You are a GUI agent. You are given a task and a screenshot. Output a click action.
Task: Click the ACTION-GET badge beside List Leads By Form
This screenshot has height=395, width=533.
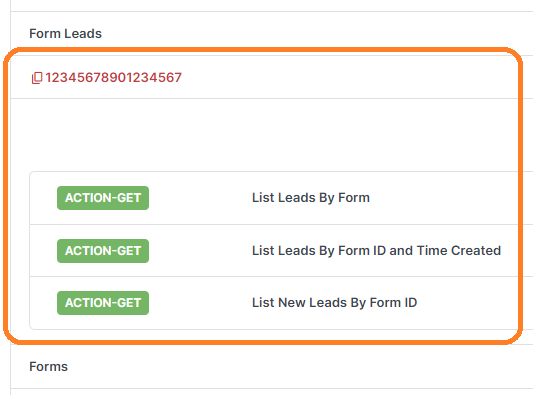[x=103, y=198]
